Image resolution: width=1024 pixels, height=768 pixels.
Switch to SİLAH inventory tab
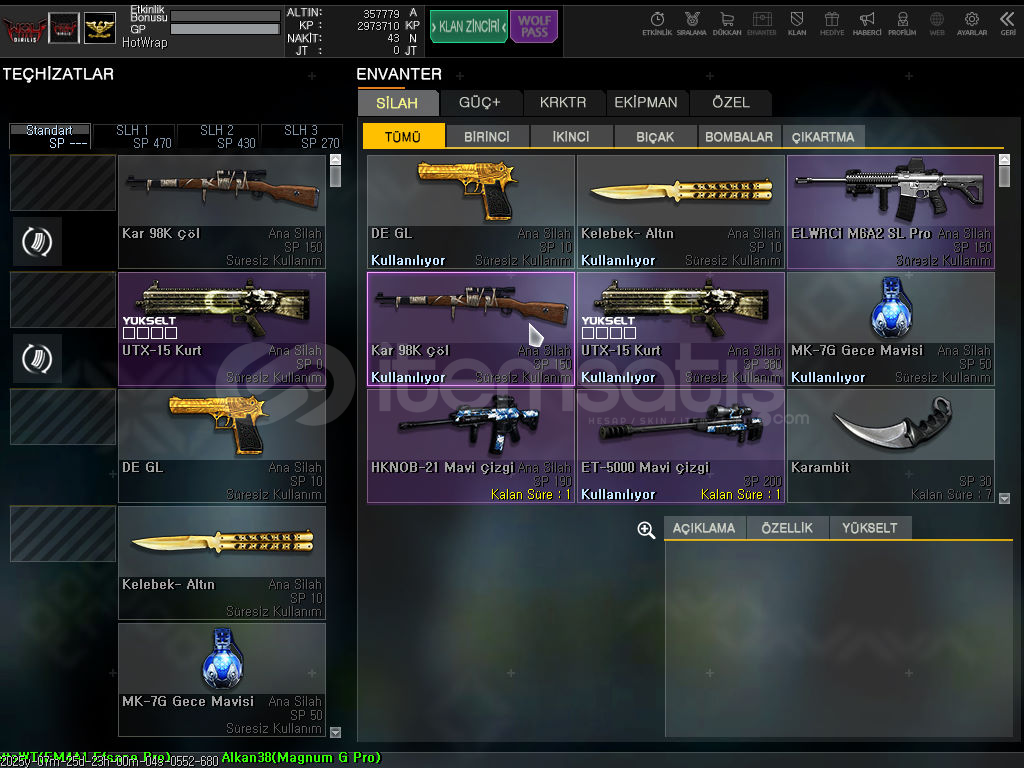pyautogui.click(x=397, y=103)
